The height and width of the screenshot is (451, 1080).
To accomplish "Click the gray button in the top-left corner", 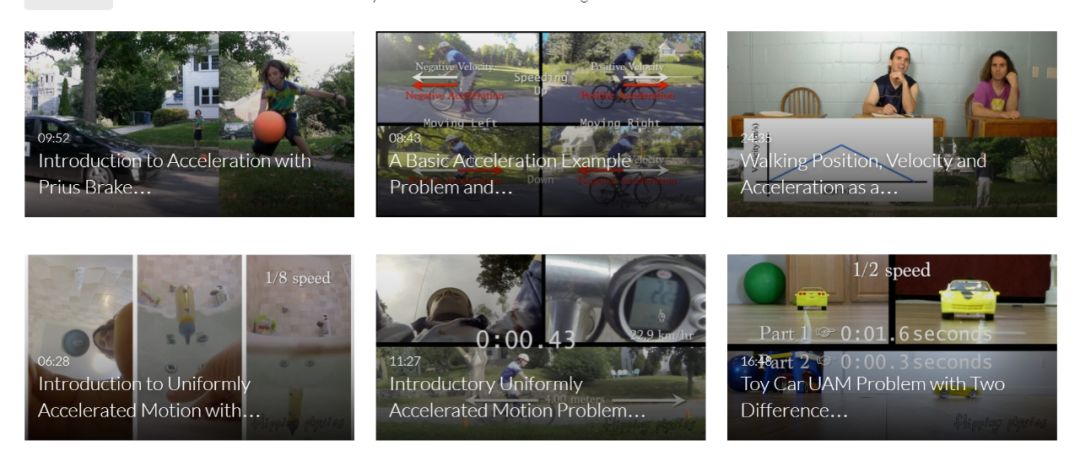I will tap(68, 5).
